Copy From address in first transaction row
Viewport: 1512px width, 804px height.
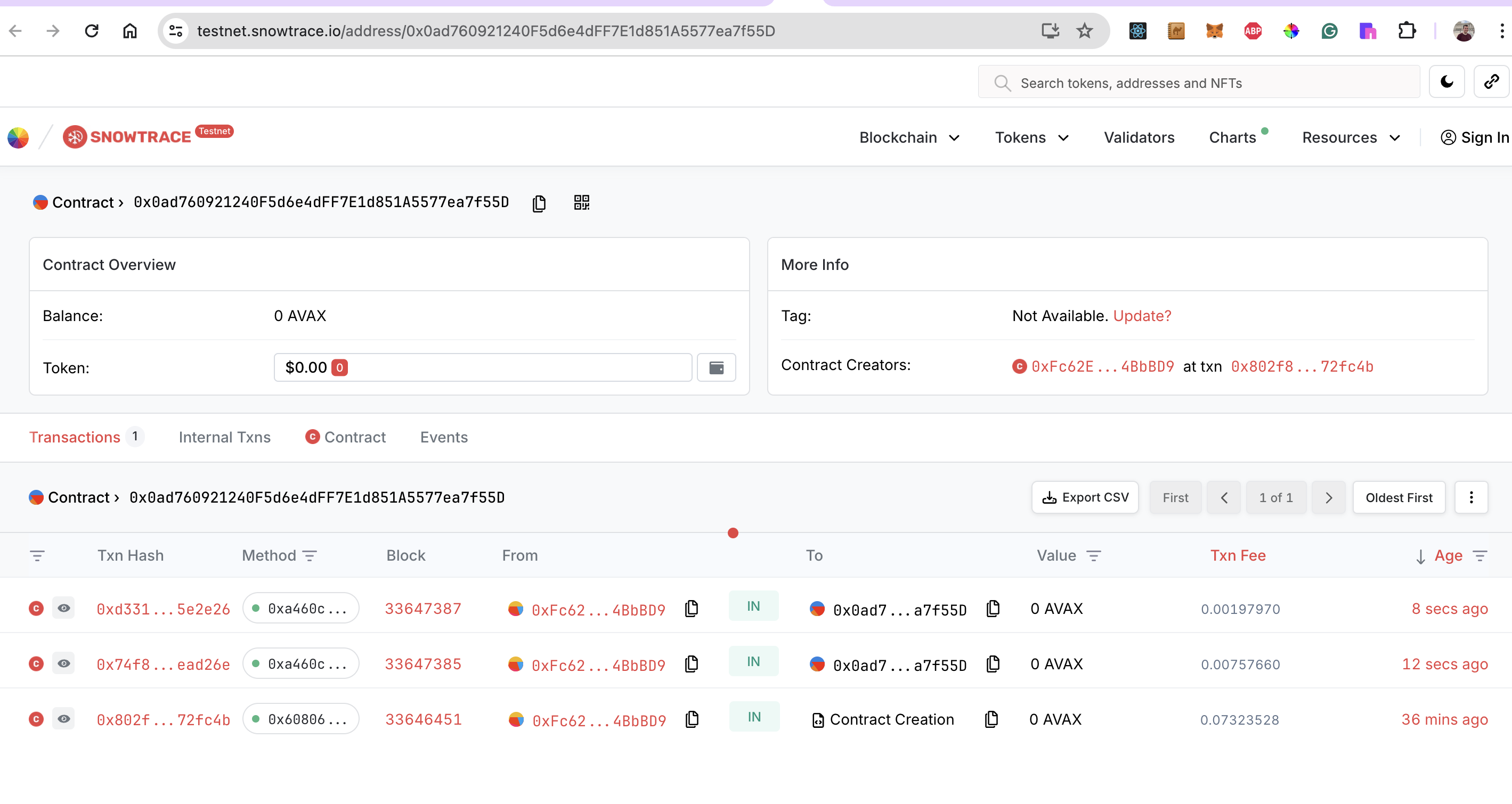692,609
